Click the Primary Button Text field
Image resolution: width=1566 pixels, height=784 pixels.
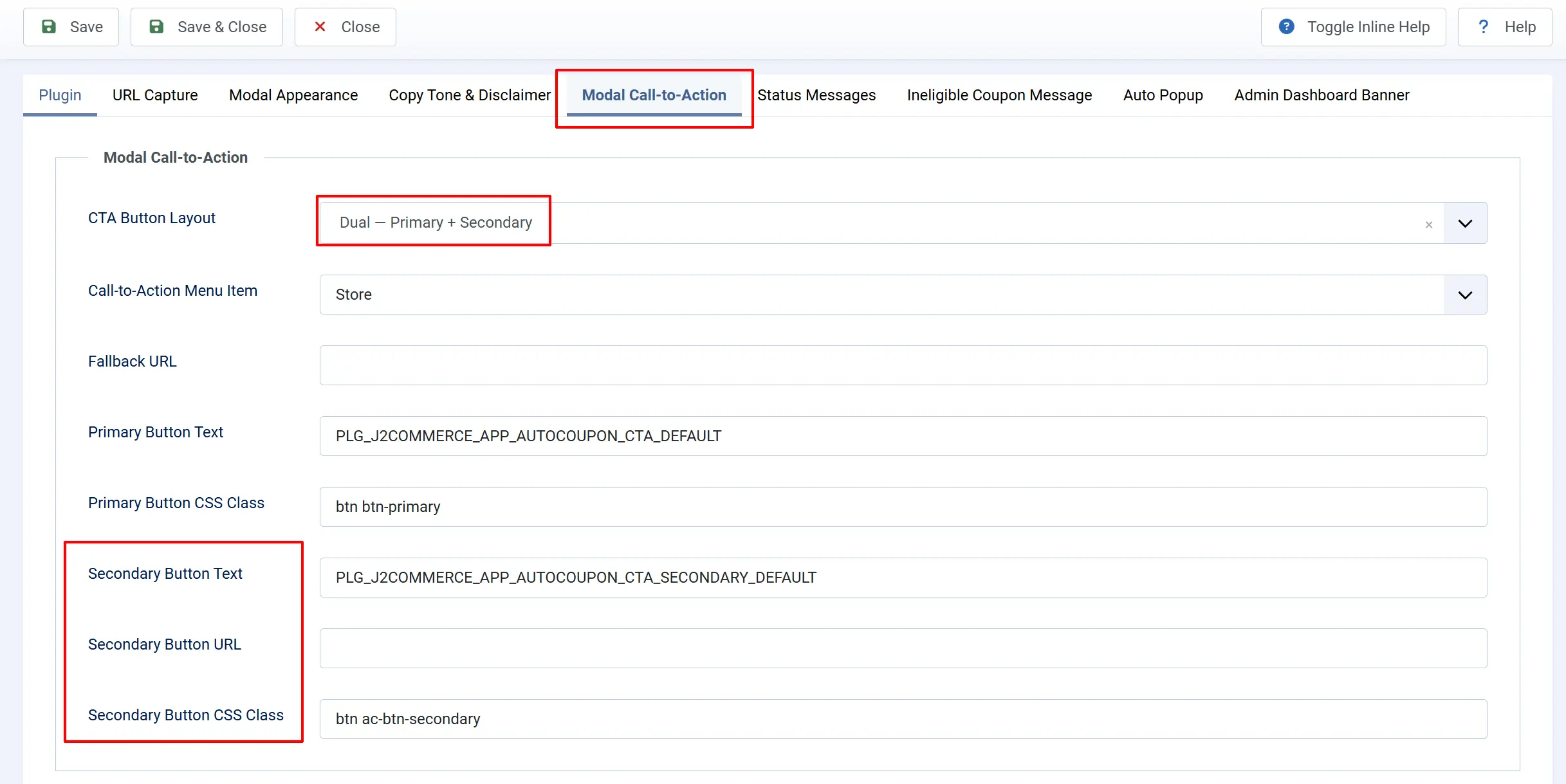(903, 436)
